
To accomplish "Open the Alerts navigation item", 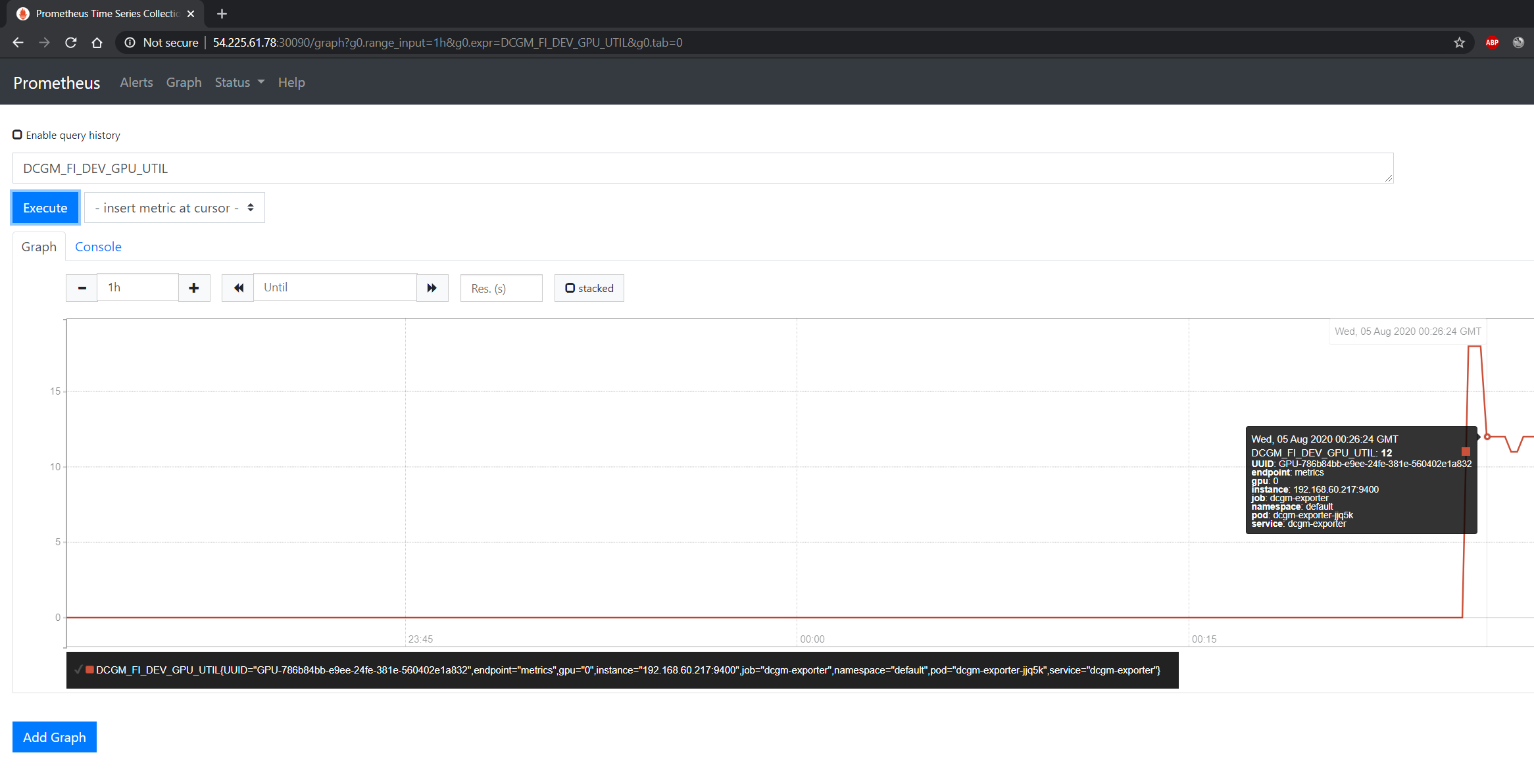I will [136, 83].
